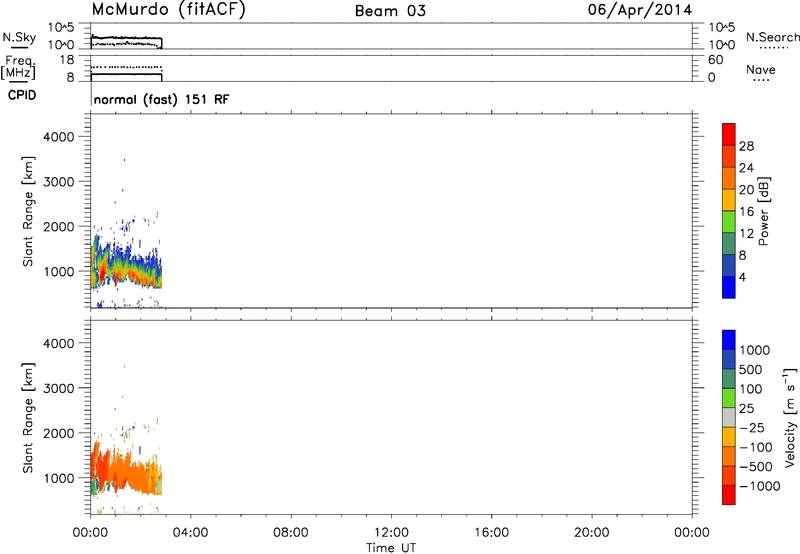
Task: Click the 12:00 time tick label
Action: click(x=391, y=533)
